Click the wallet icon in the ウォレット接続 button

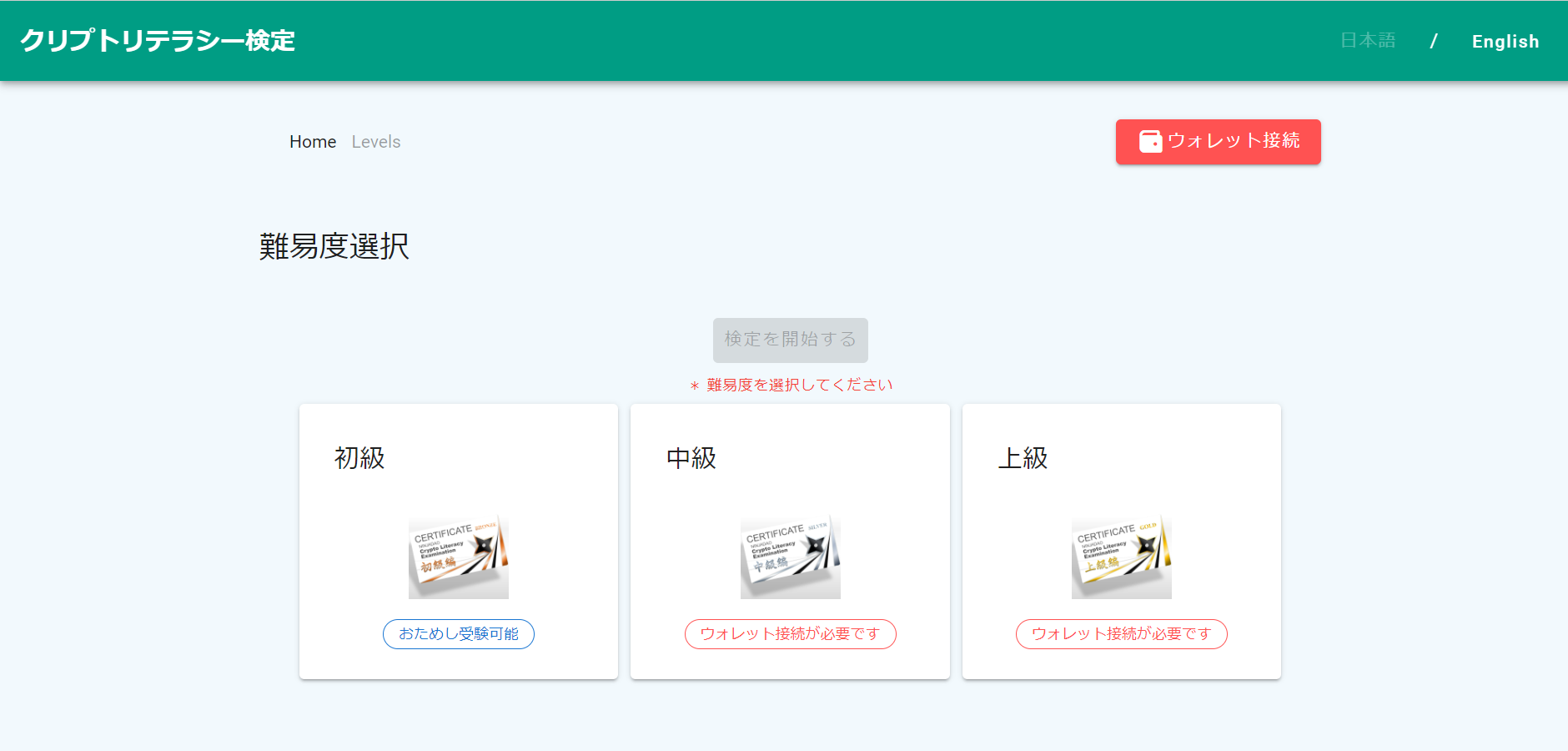pyautogui.click(x=1150, y=141)
